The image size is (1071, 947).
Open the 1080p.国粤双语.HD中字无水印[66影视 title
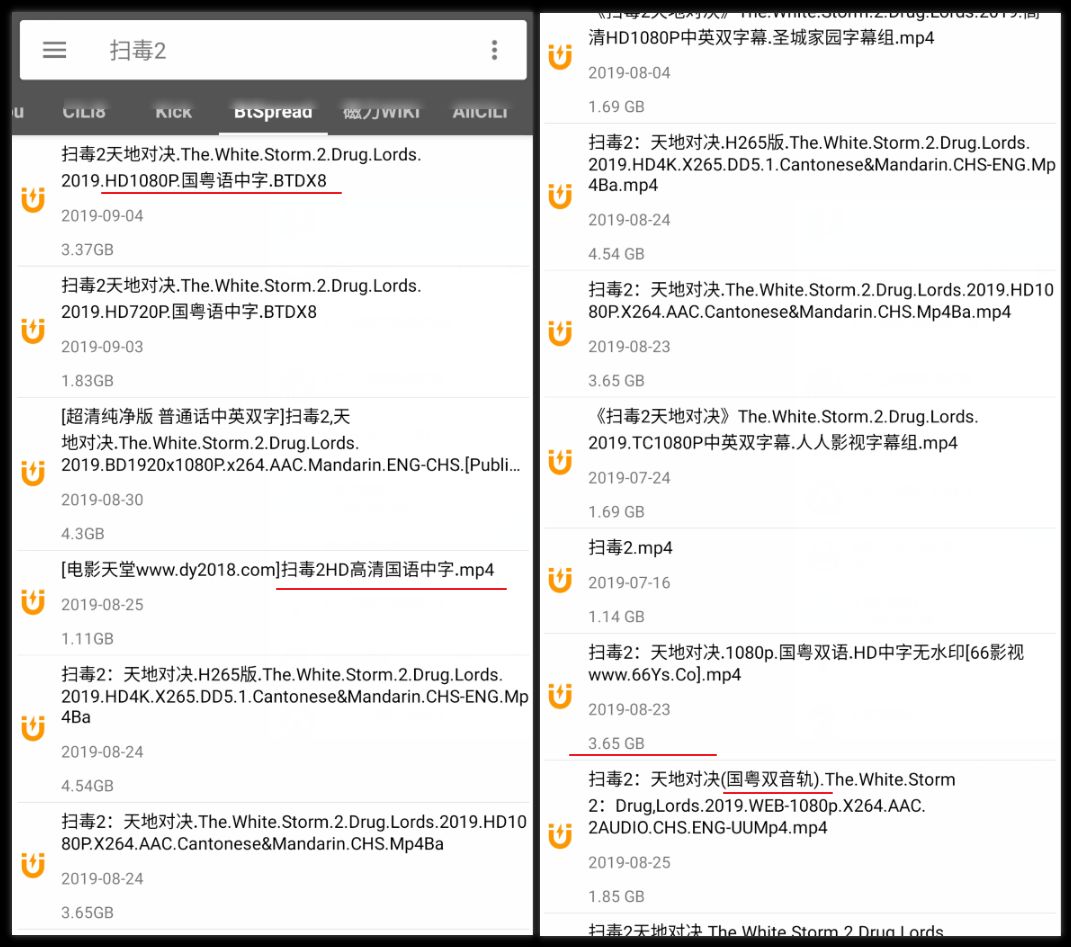806,663
